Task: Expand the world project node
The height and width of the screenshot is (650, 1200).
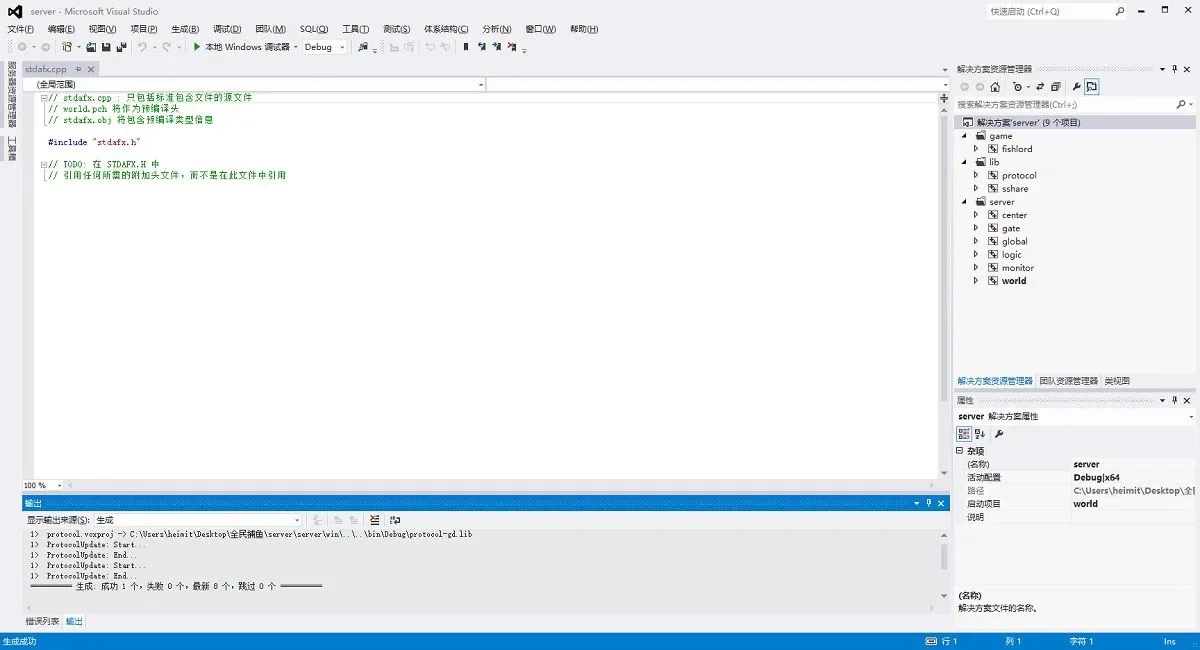Action: (977, 281)
